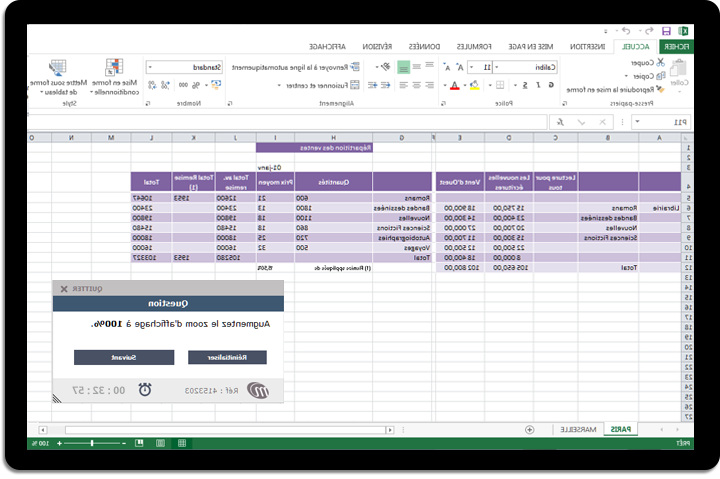The height and width of the screenshot is (479, 720).
Task: Open the Standard number format dropdown
Action: [150, 67]
